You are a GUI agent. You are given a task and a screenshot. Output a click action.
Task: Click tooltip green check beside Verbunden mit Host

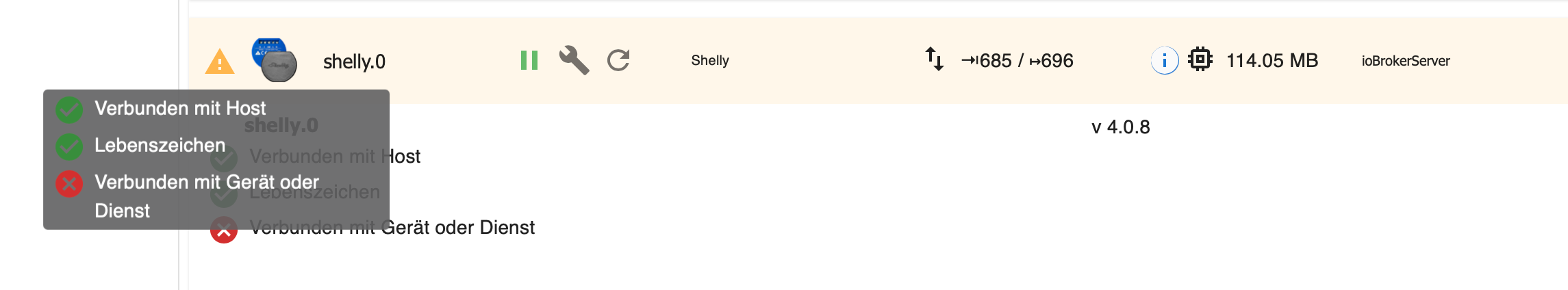coord(69,109)
